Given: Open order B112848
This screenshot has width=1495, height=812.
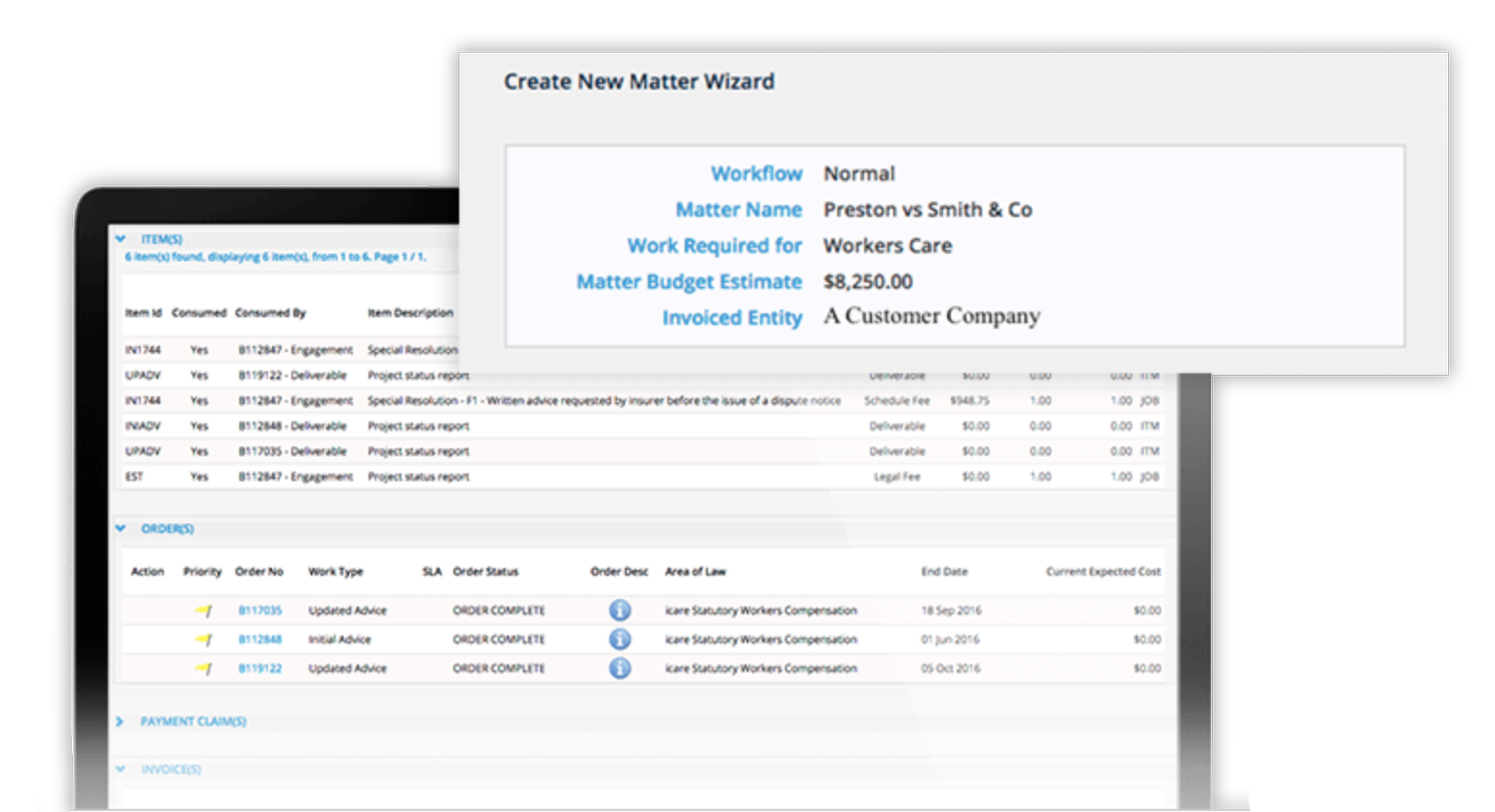Looking at the screenshot, I should (x=259, y=639).
